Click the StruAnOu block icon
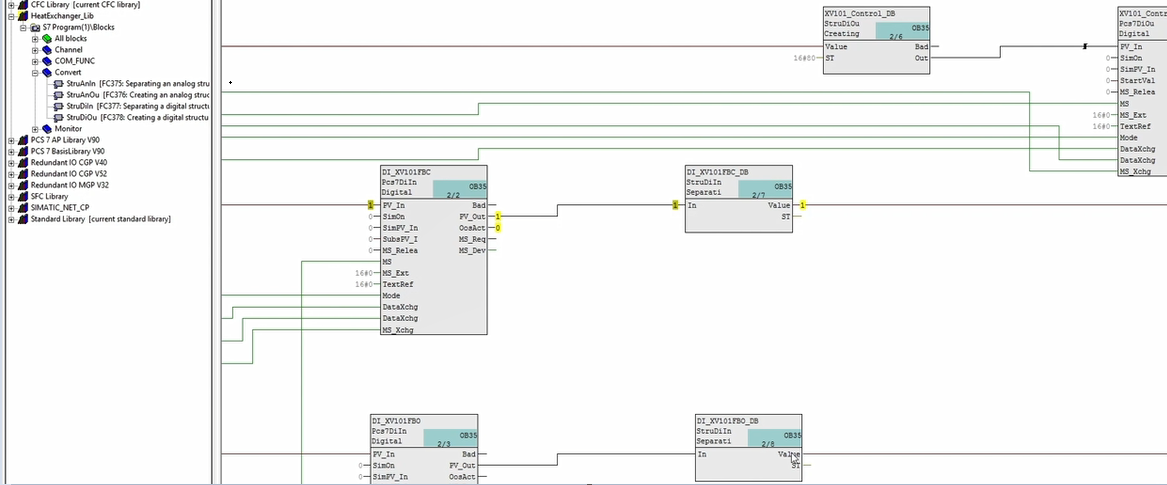The image size is (1167, 485). click(x=59, y=94)
